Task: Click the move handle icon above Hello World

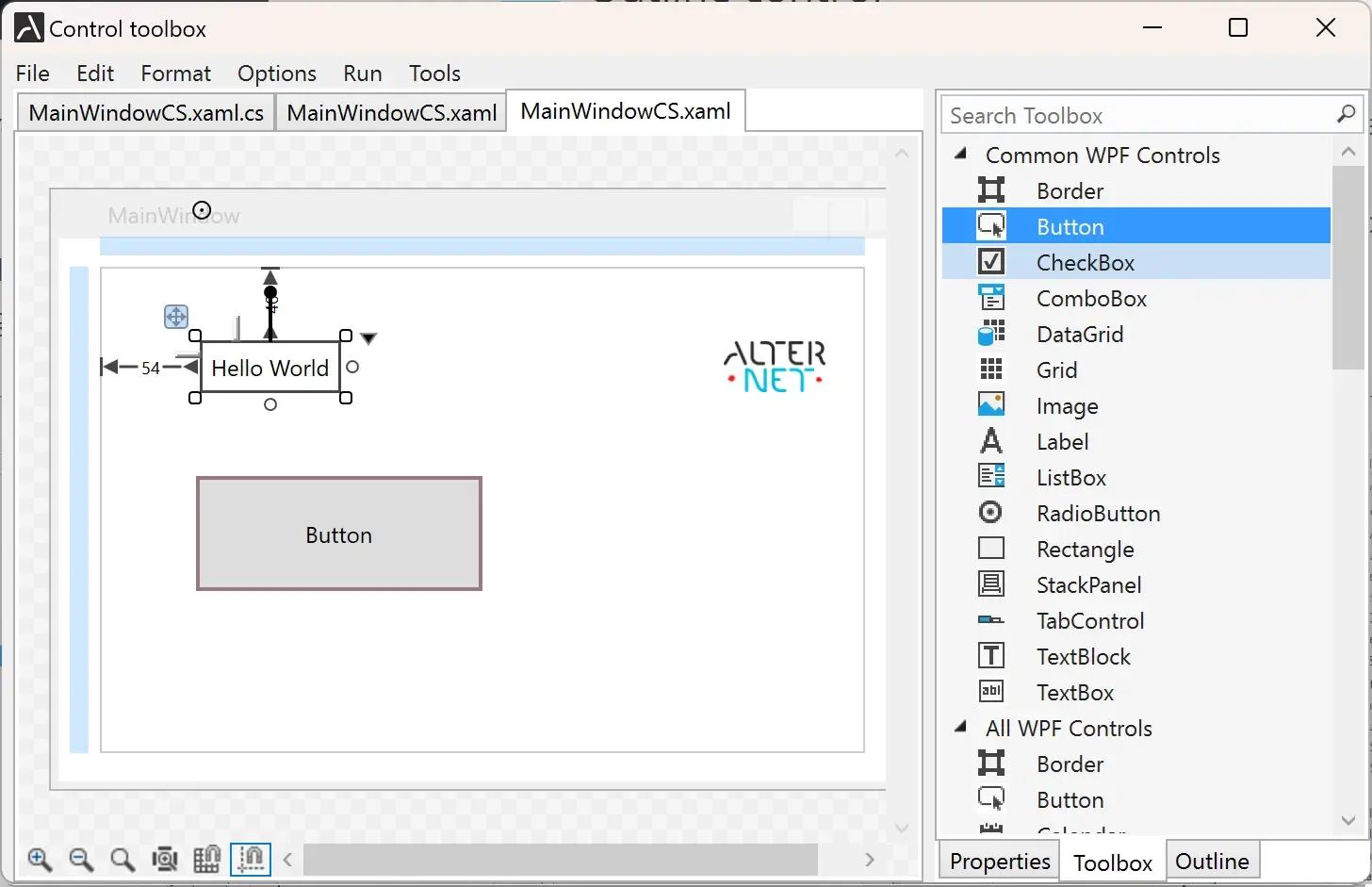Action: (176, 317)
